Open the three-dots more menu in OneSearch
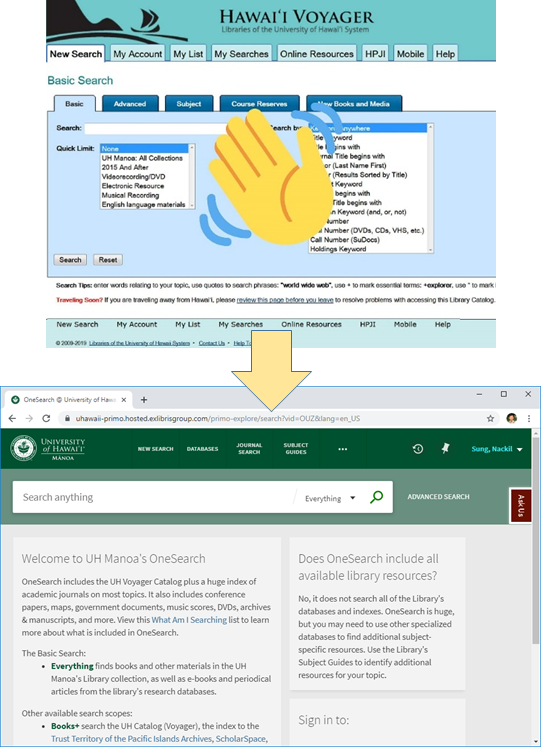Screen dimensions: 544x747 (x=343, y=449)
